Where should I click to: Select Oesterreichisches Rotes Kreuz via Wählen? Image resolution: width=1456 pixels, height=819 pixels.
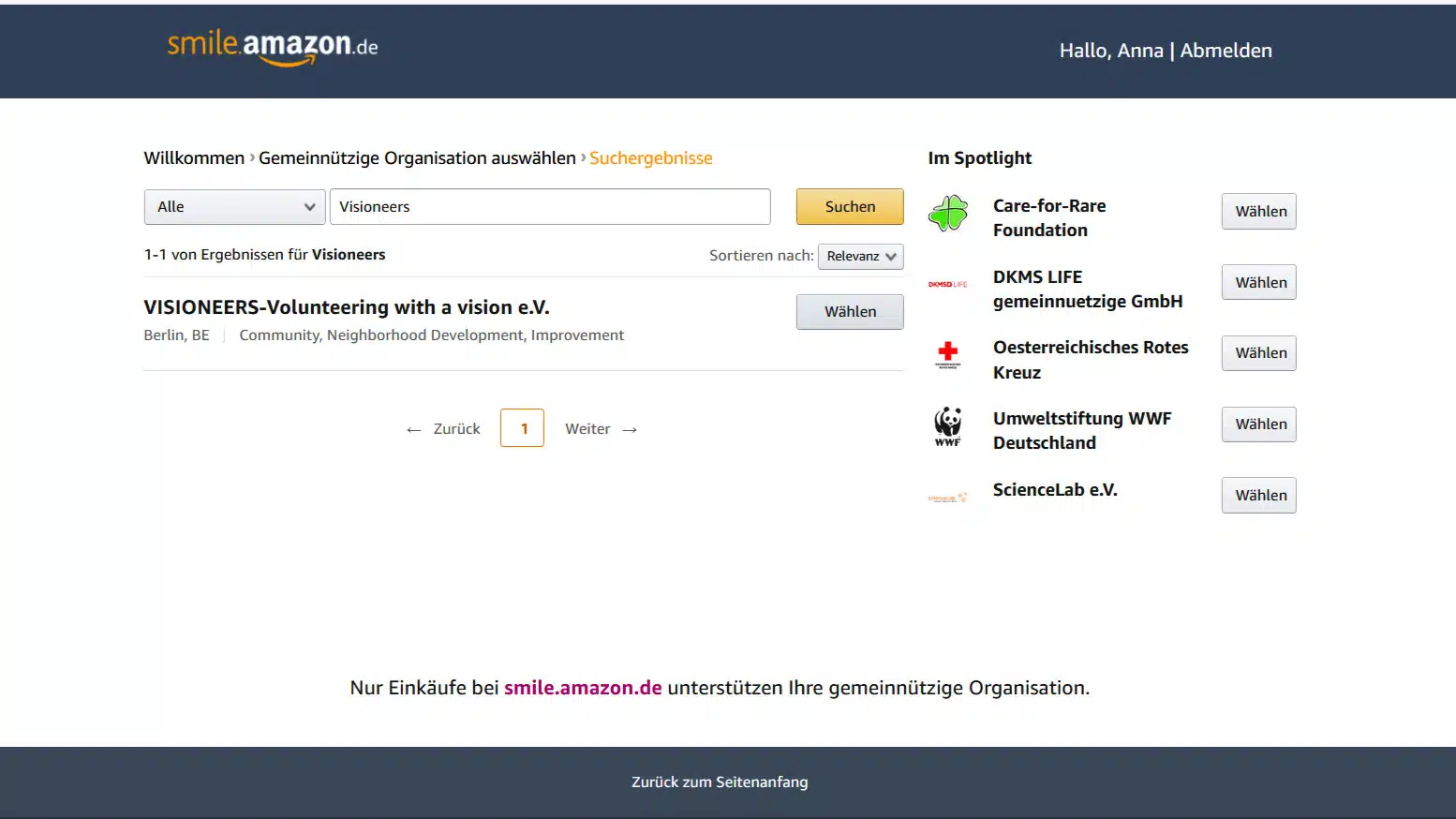coord(1258,353)
